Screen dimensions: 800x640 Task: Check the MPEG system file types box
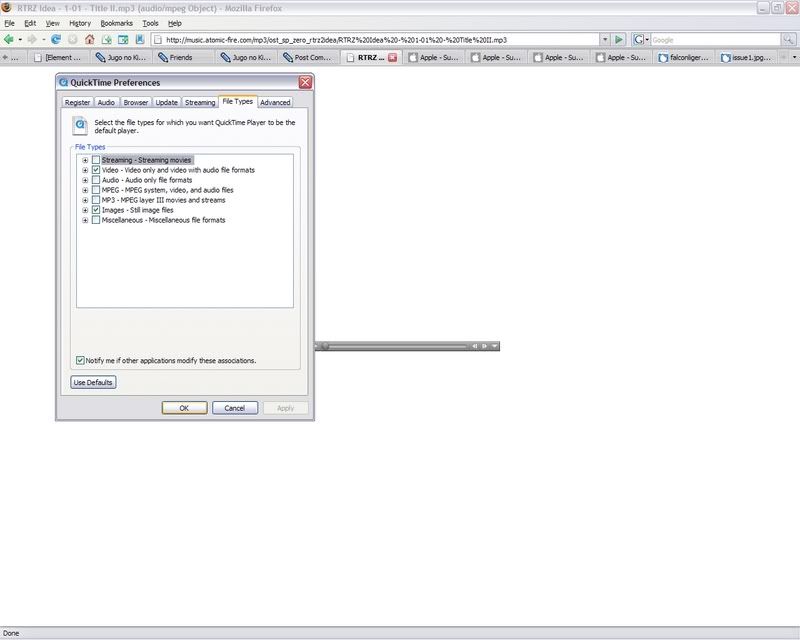coord(96,190)
